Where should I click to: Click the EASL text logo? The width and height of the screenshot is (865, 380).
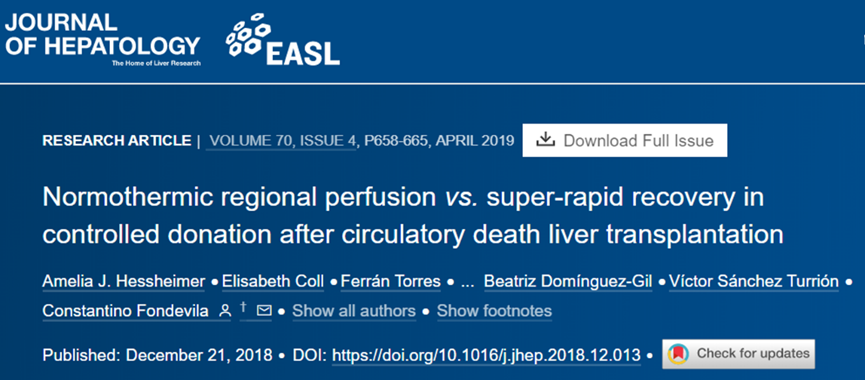coord(303,52)
